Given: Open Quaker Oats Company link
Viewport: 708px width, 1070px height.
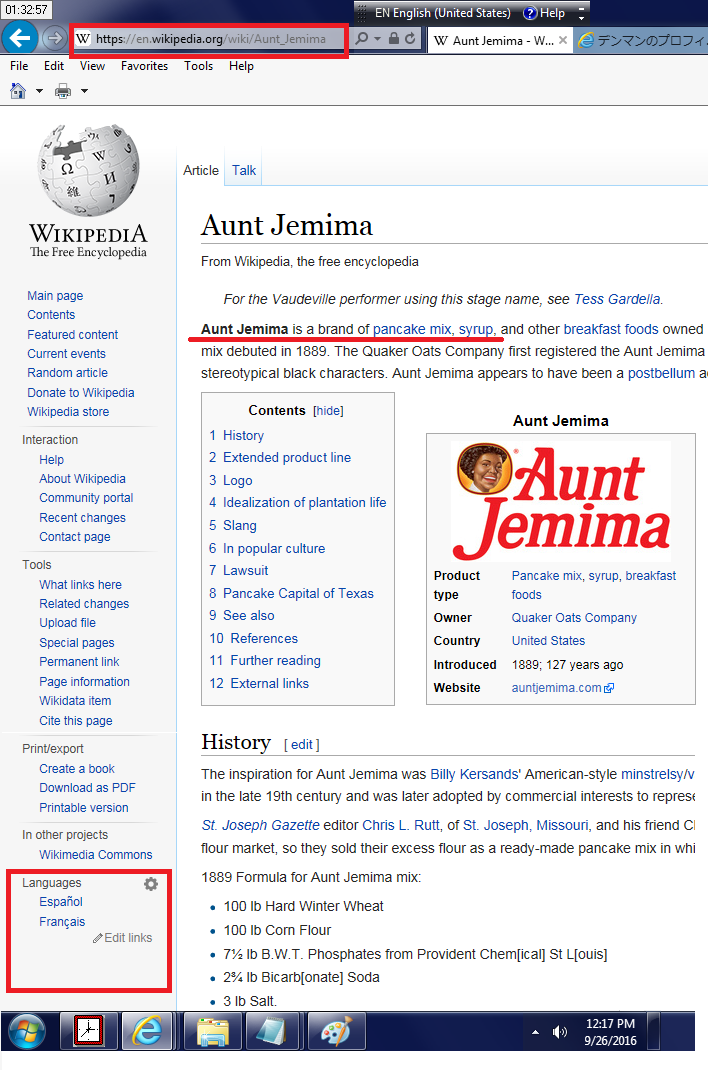Looking at the screenshot, I should (x=574, y=618).
